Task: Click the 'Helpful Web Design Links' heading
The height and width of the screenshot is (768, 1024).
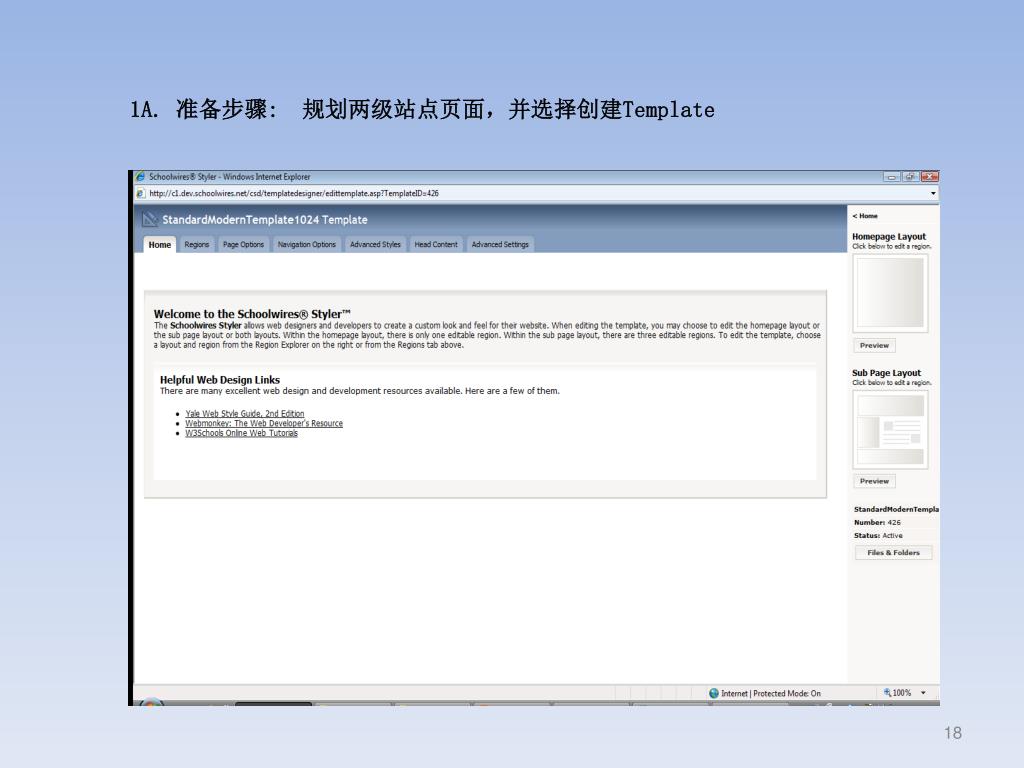Action: pyautogui.click(x=219, y=379)
